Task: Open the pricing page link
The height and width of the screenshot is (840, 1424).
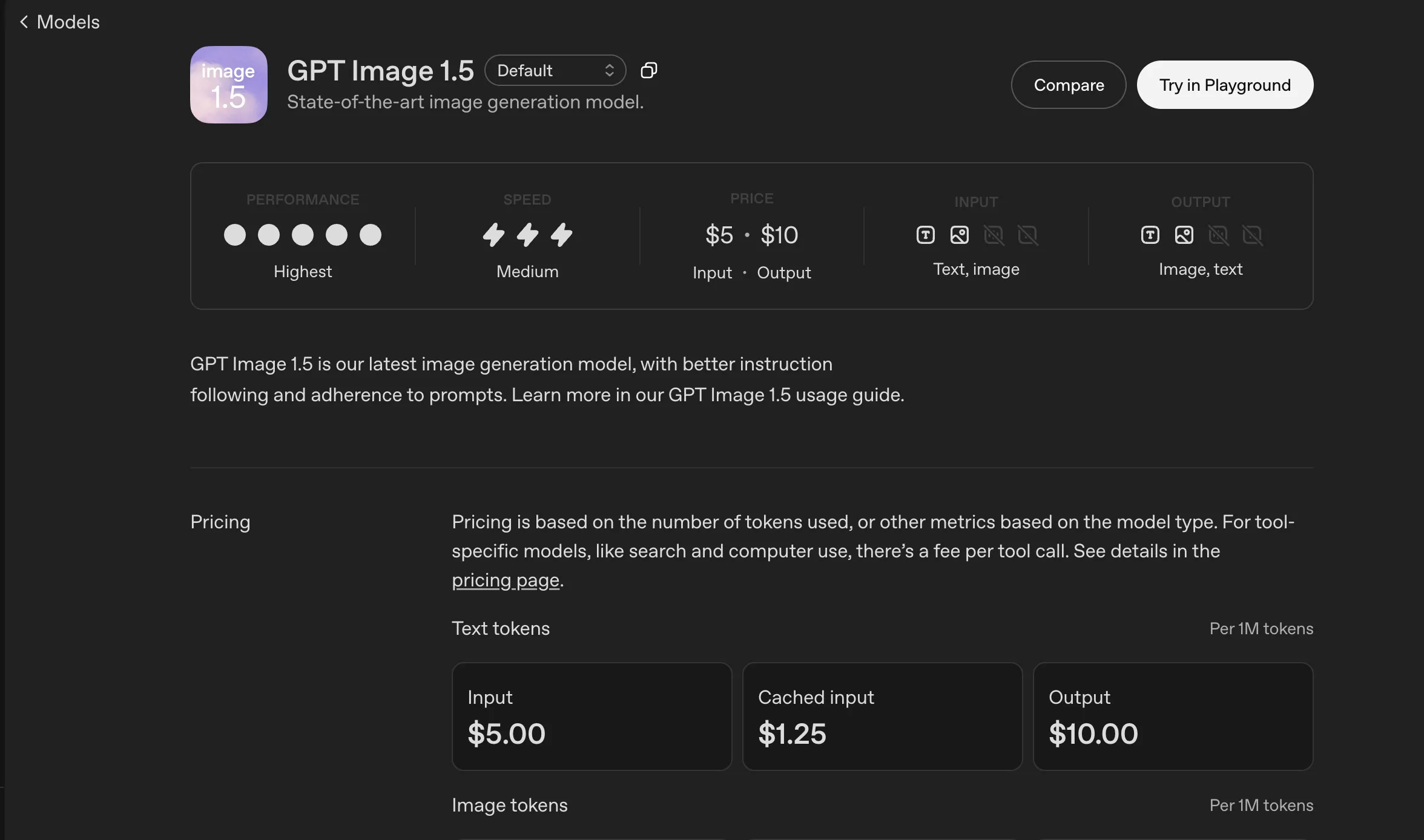Action: click(505, 580)
